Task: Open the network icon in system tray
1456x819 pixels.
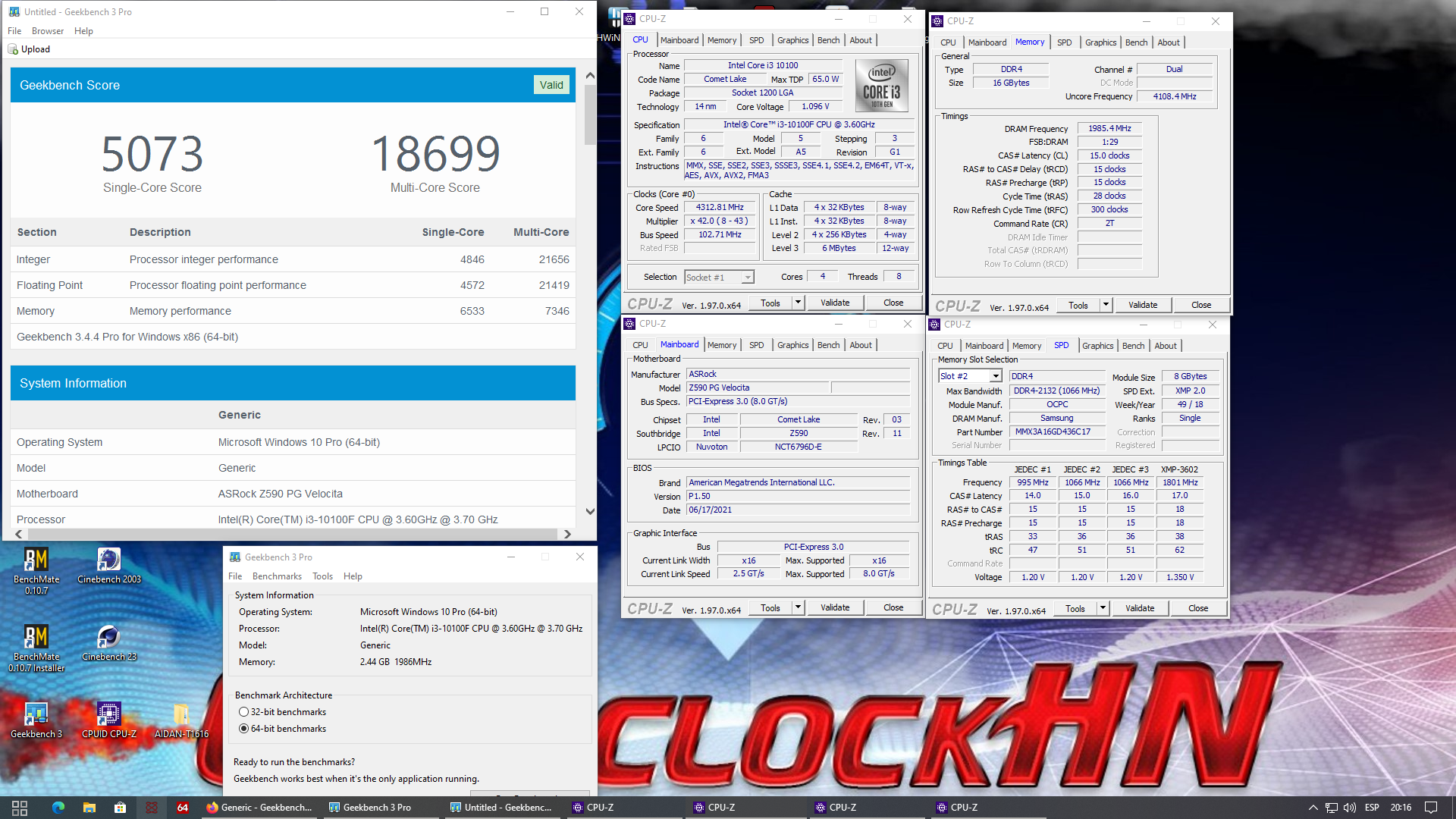Action: coord(1331,808)
